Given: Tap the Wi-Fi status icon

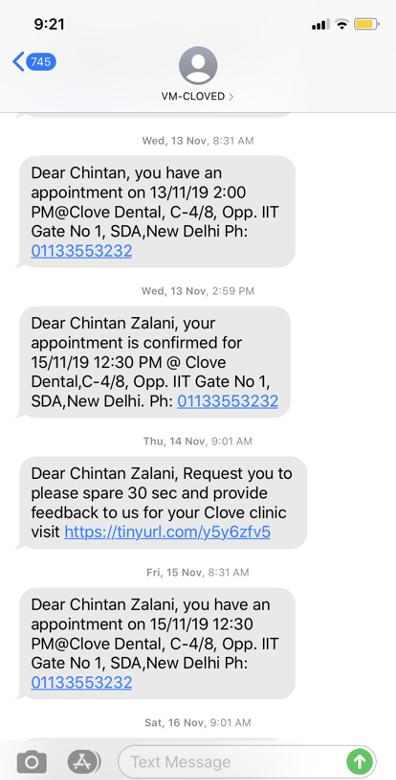Looking at the screenshot, I should pos(342,24).
